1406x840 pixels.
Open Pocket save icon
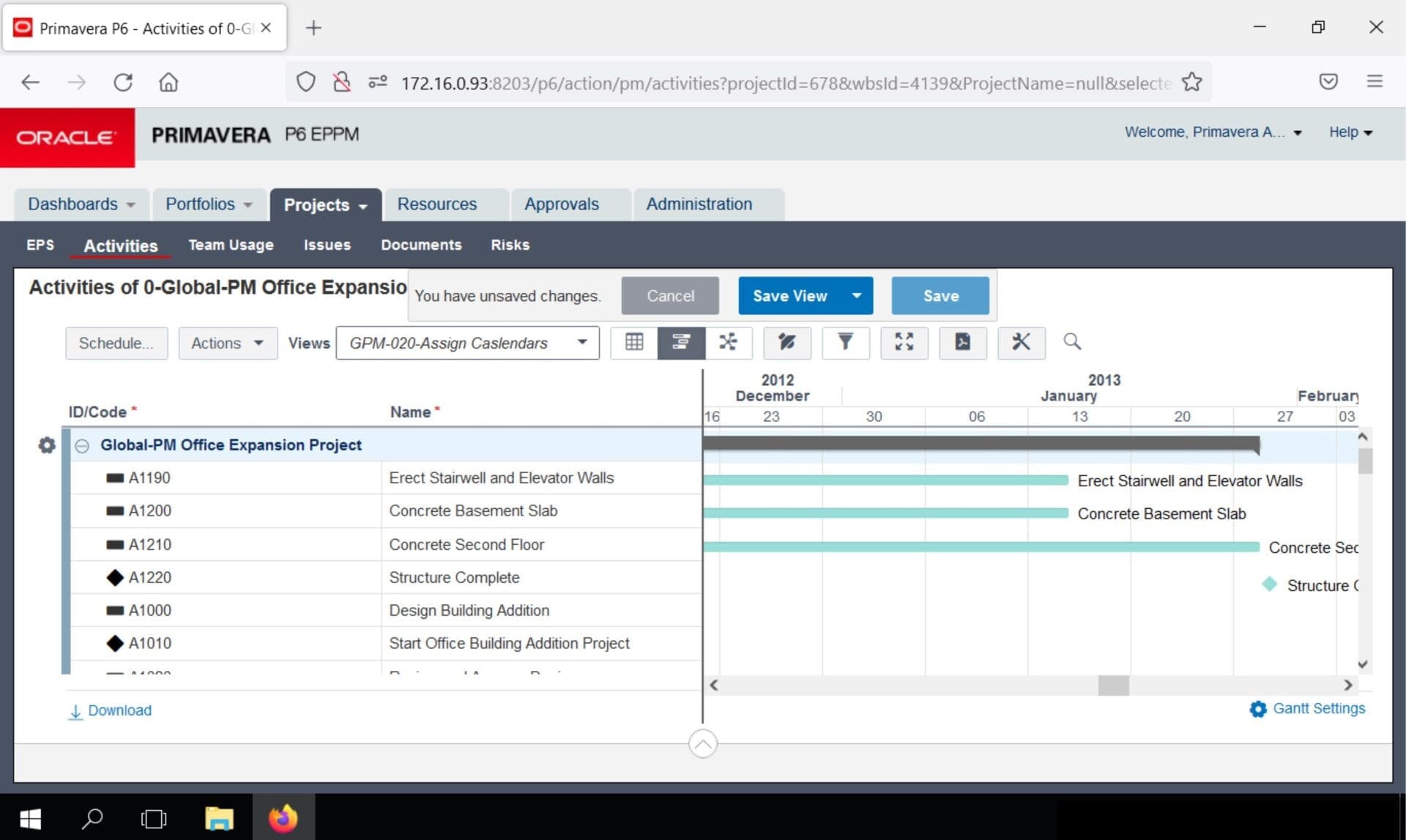click(1328, 81)
